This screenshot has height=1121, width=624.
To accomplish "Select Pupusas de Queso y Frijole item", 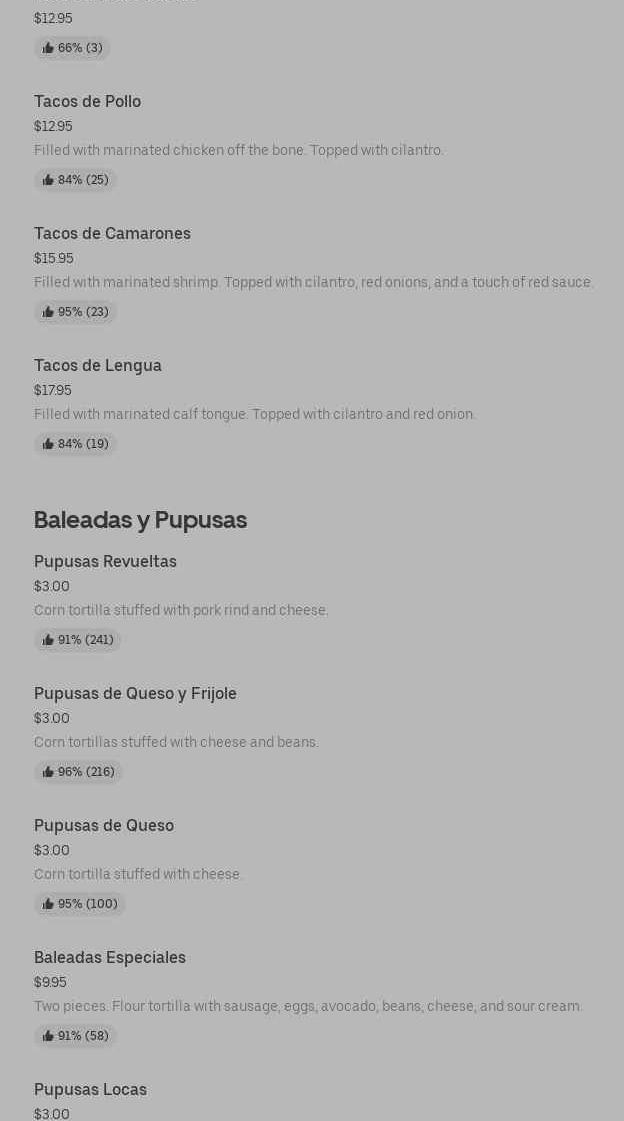I will [x=135, y=693].
